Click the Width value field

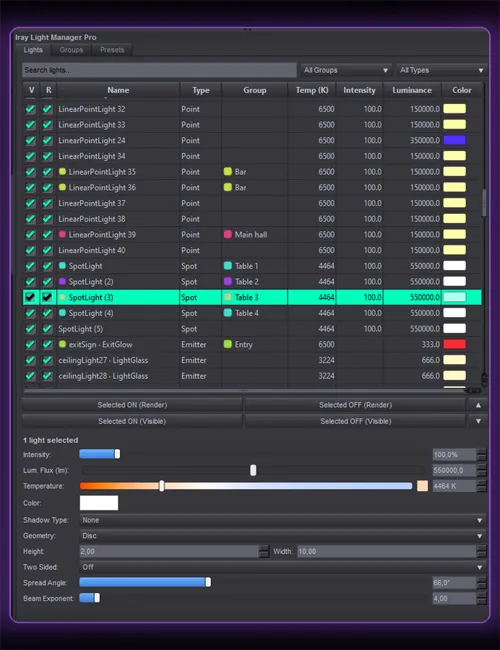[x=387, y=551]
